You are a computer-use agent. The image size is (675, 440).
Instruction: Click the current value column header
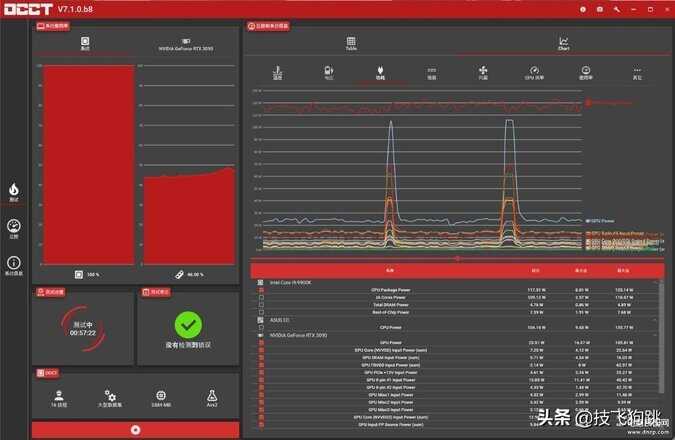[536, 270]
